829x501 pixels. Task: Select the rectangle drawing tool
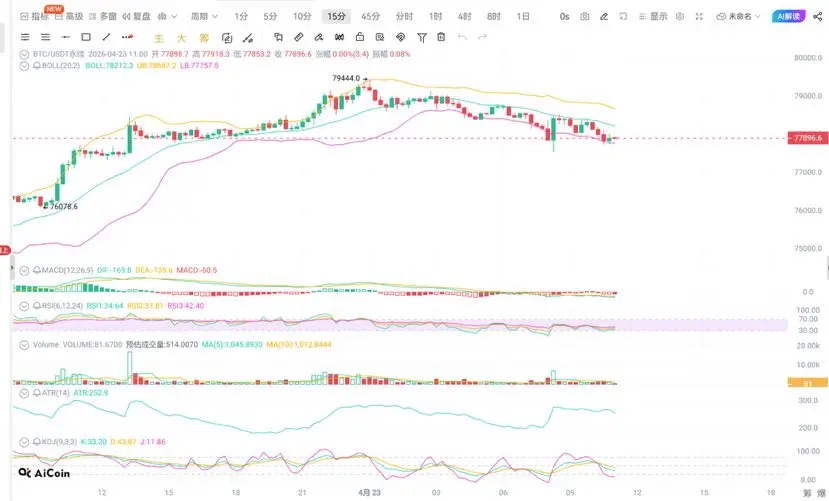click(x=86, y=37)
